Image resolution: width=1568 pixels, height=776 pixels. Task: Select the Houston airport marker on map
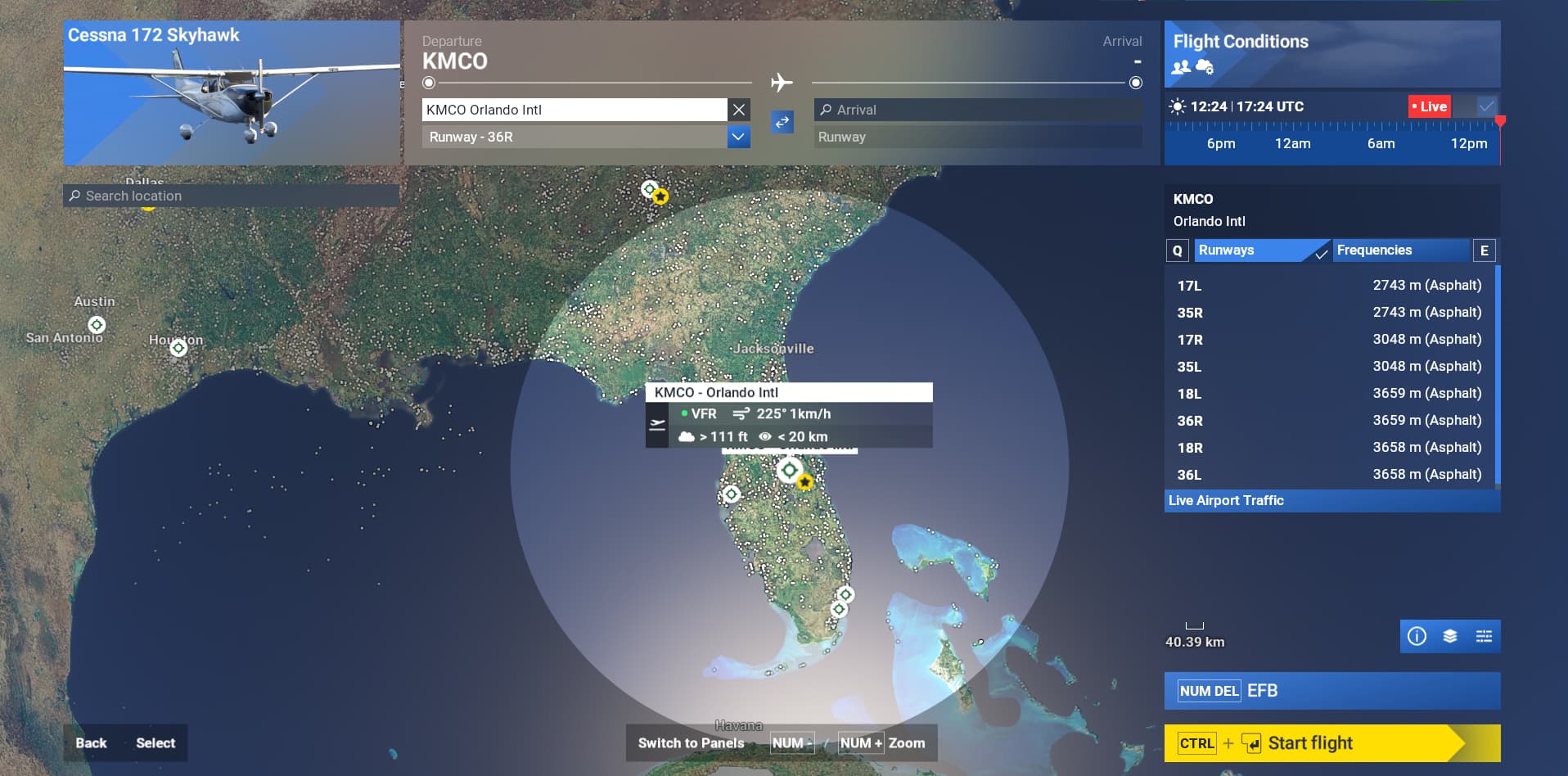[178, 348]
